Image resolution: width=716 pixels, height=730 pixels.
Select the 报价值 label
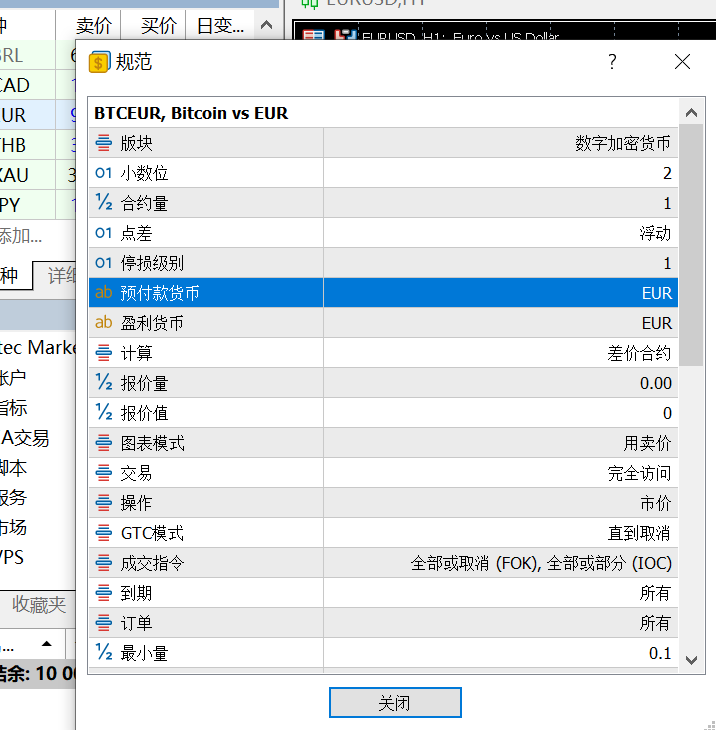144,413
